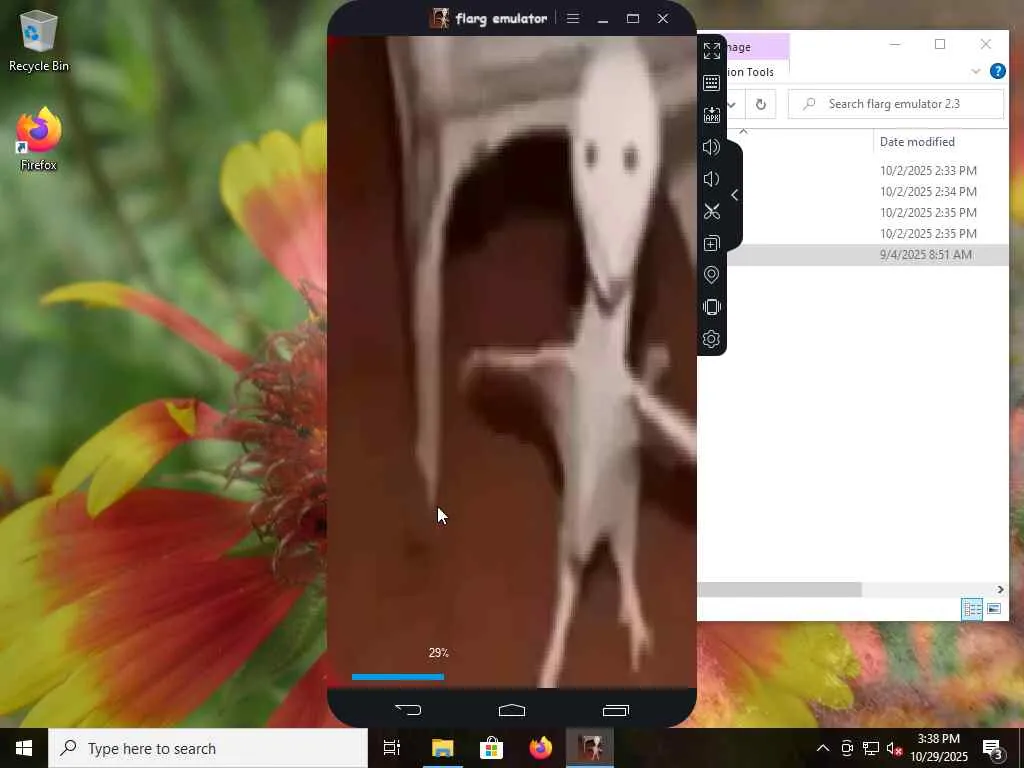
Task: Click the flarg emulator title icon
Action: point(440,18)
